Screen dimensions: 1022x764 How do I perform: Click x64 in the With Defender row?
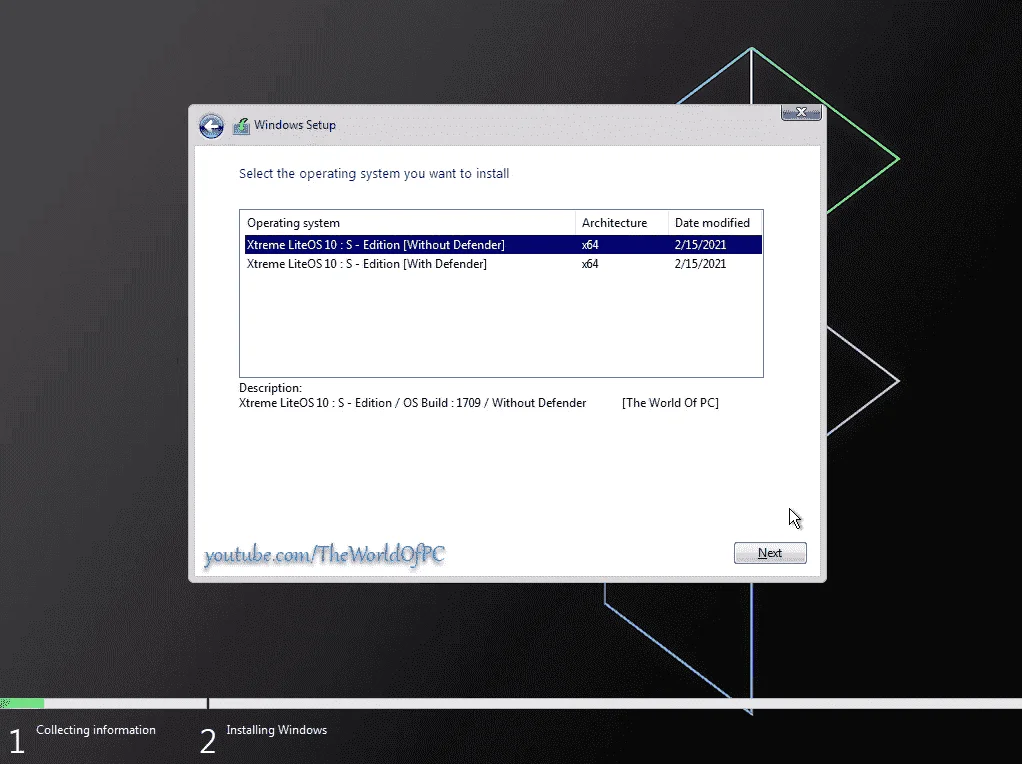click(x=590, y=264)
